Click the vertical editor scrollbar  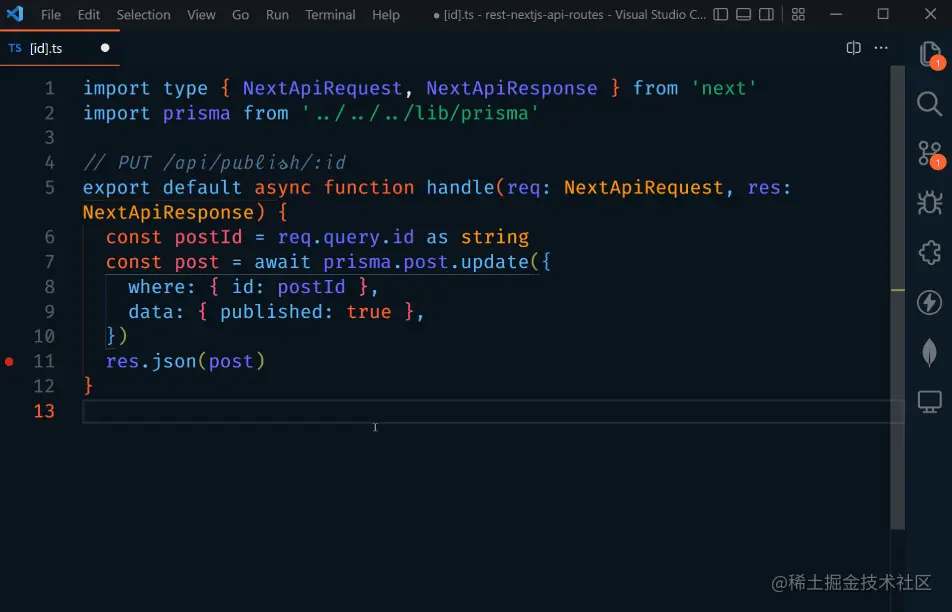[x=897, y=298]
